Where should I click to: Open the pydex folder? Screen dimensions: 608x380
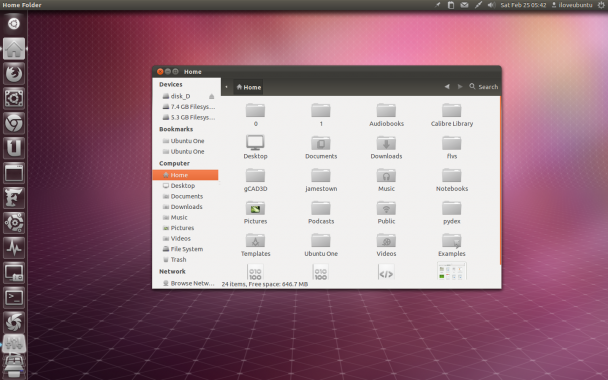tap(452, 212)
